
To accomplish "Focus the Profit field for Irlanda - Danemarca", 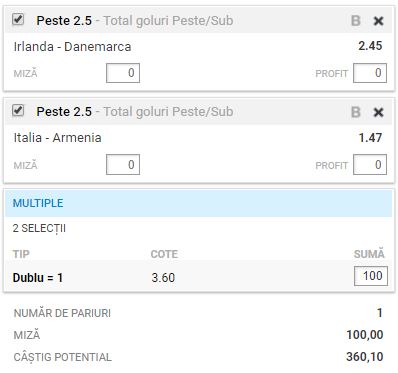I will 370,73.
